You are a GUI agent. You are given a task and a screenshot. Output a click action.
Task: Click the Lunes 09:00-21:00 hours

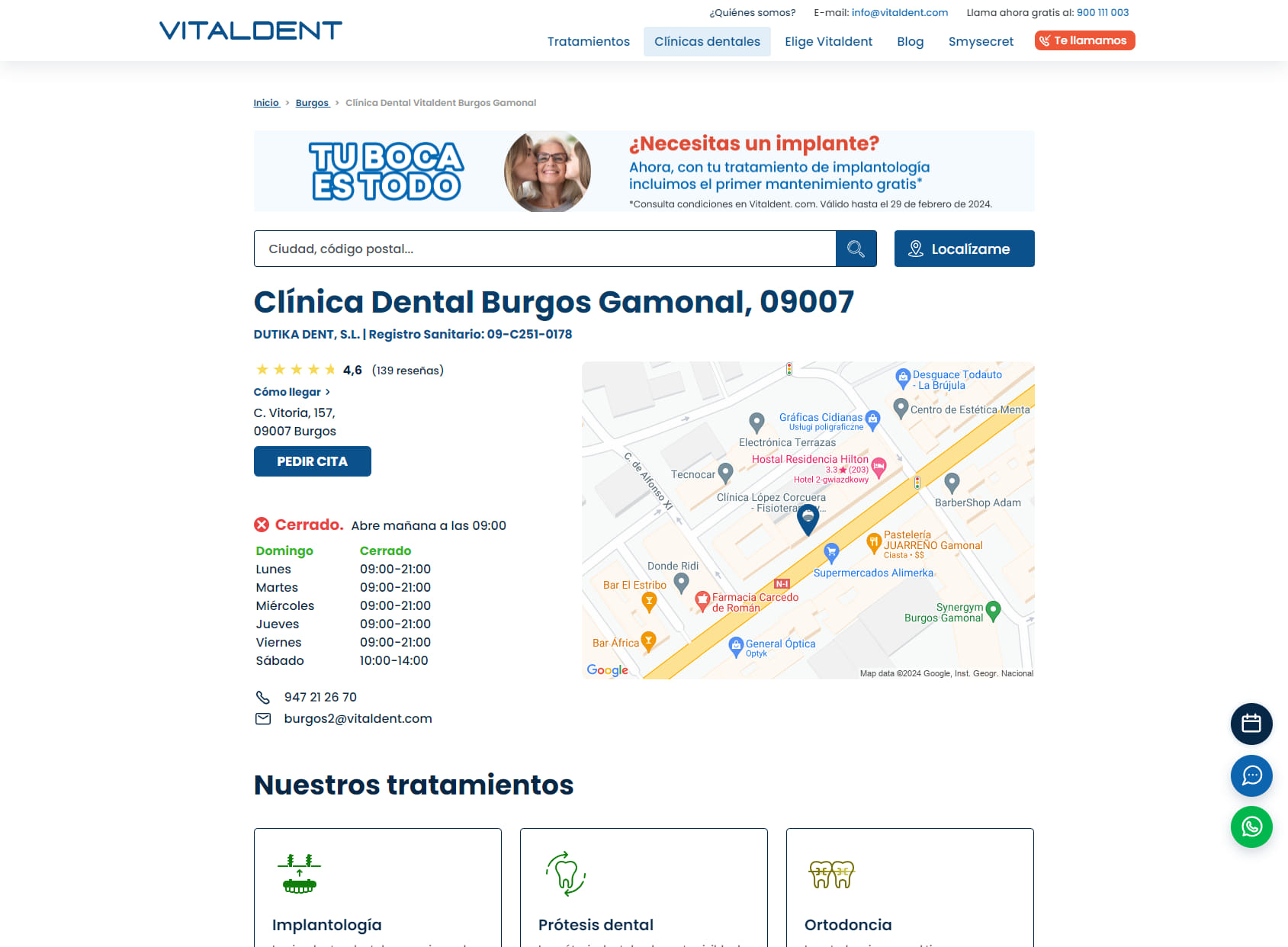pyautogui.click(x=395, y=569)
